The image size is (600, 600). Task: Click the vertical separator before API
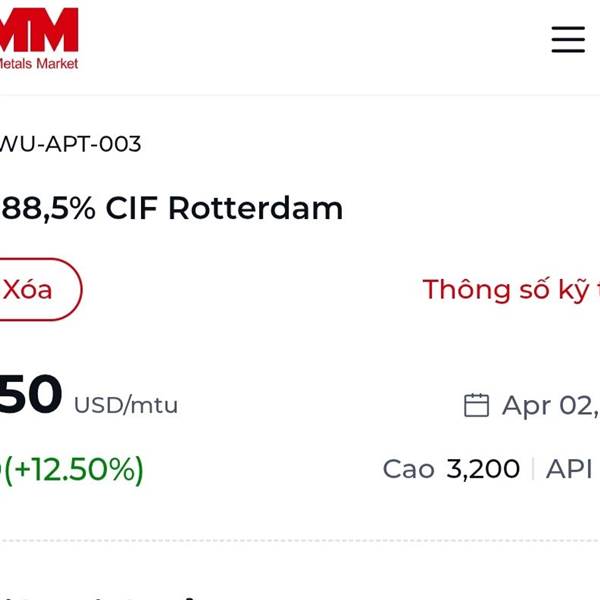(533, 469)
